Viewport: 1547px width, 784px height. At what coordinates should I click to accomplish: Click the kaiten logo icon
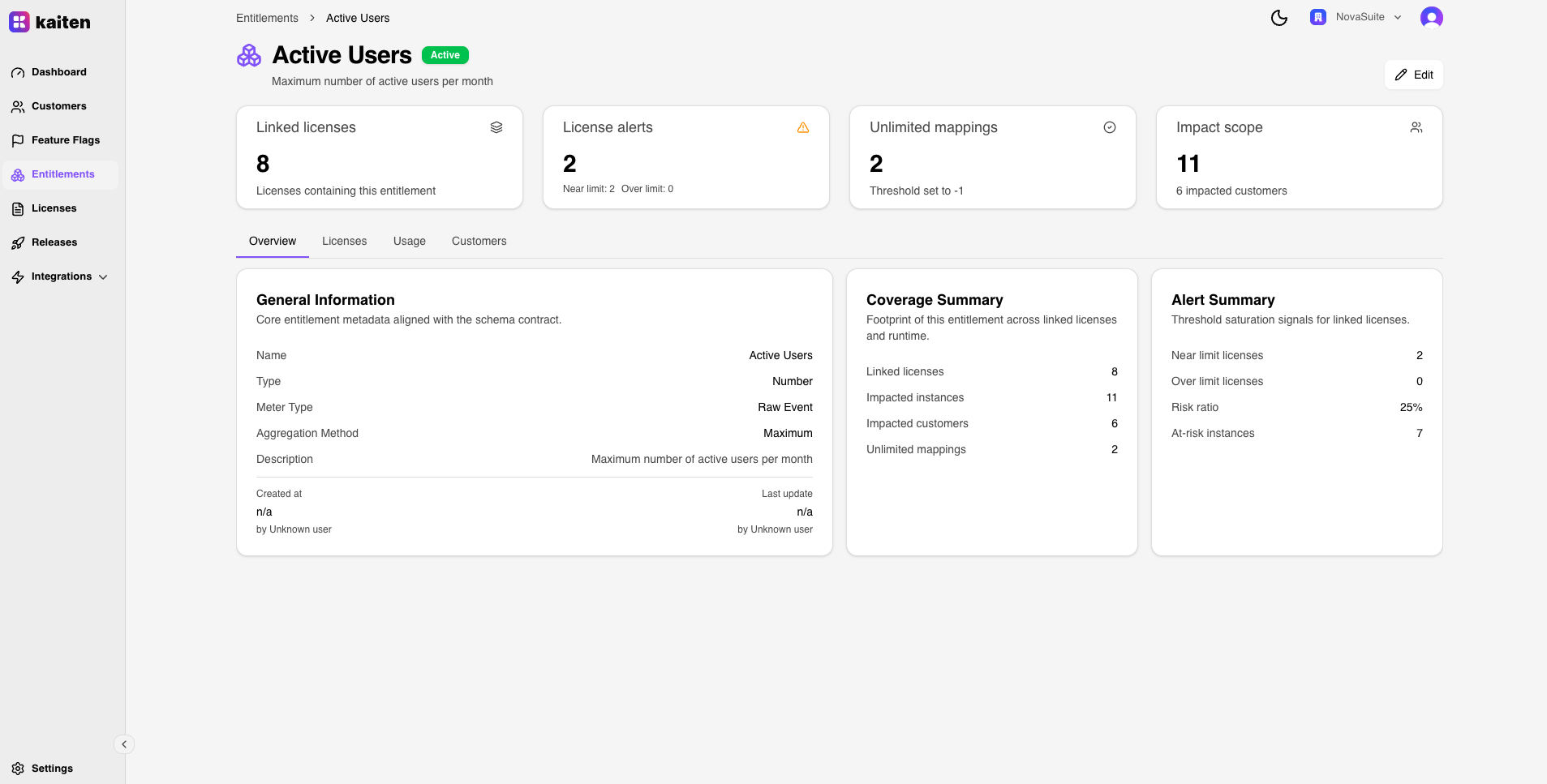click(19, 22)
